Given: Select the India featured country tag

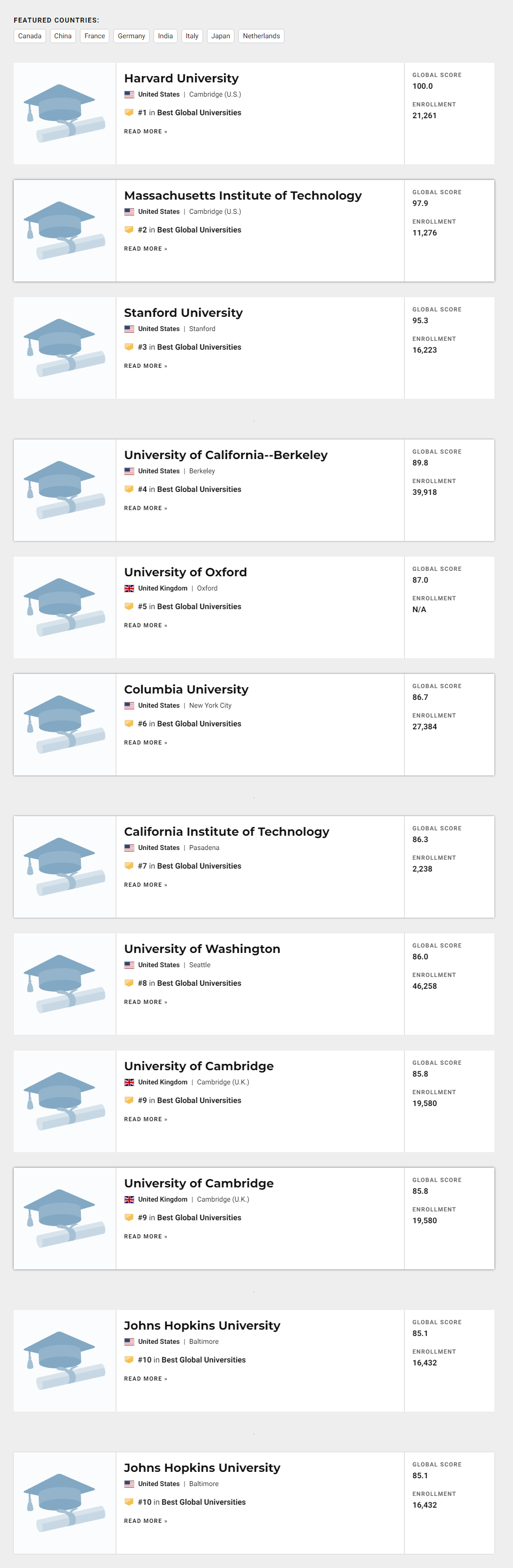Looking at the screenshot, I should pyautogui.click(x=165, y=36).
